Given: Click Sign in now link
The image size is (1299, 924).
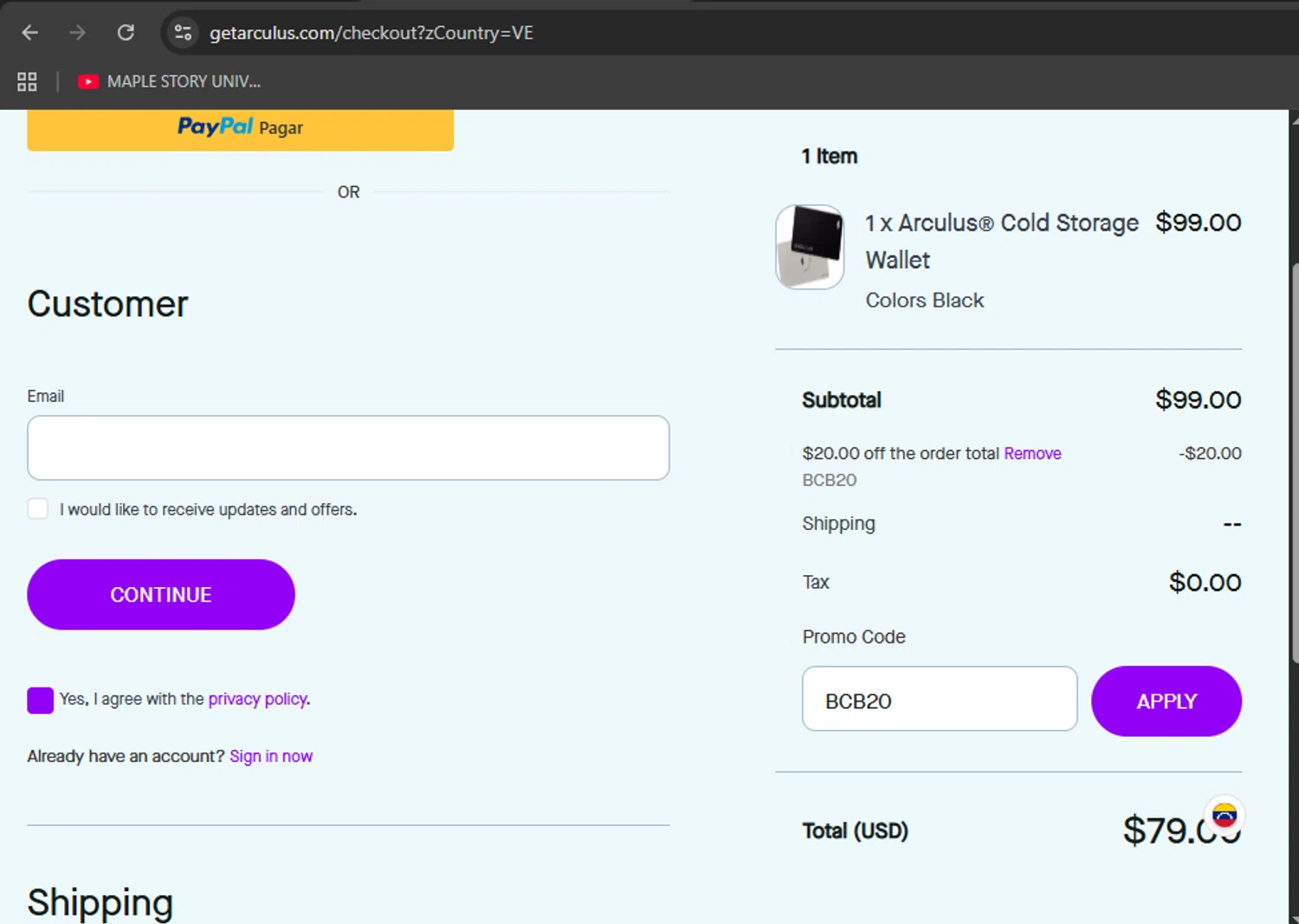Looking at the screenshot, I should (x=271, y=756).
